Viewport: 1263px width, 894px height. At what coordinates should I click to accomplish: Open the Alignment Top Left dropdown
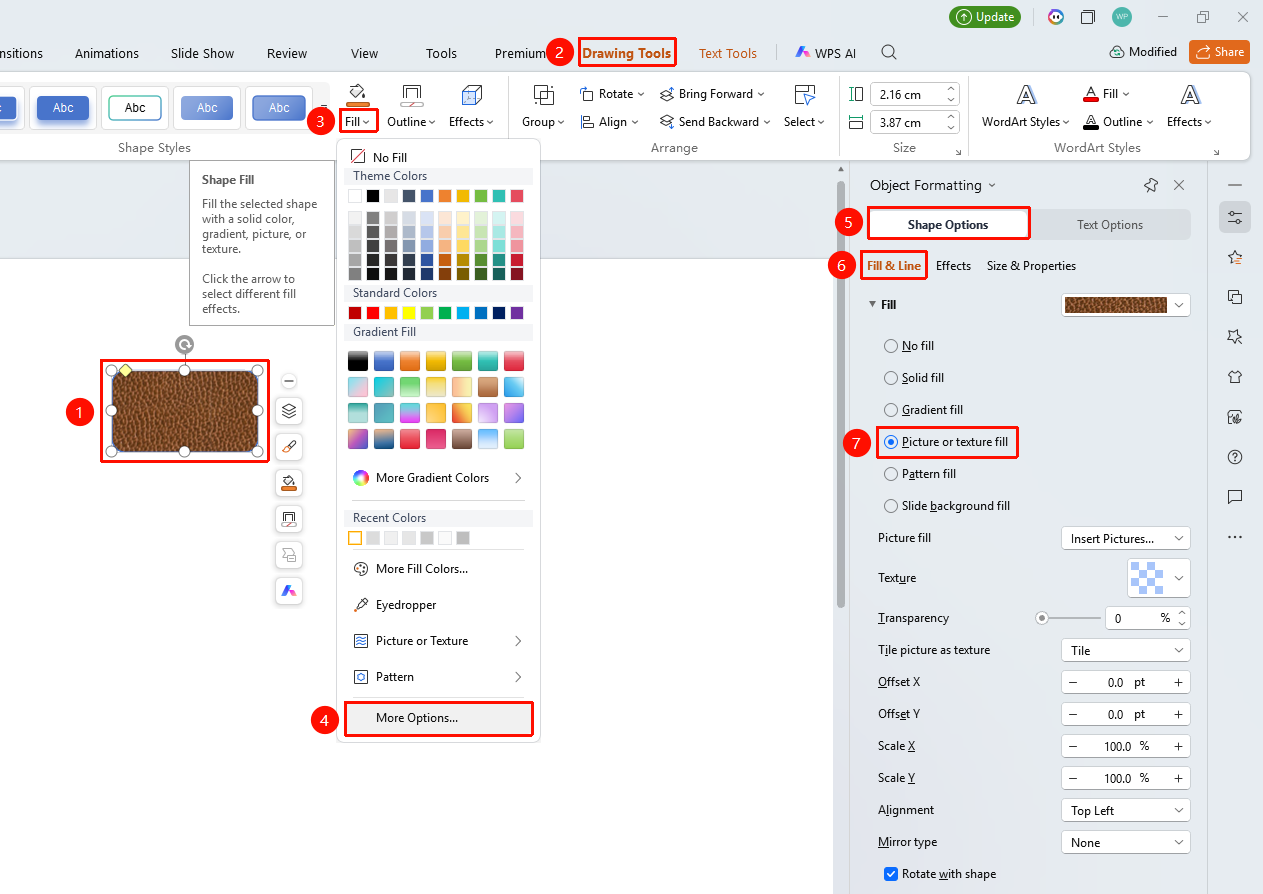[1125, 810]
